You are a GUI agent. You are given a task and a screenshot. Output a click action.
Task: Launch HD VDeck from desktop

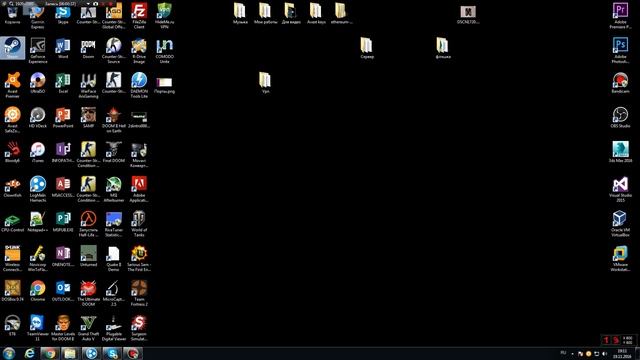(38, 118)
